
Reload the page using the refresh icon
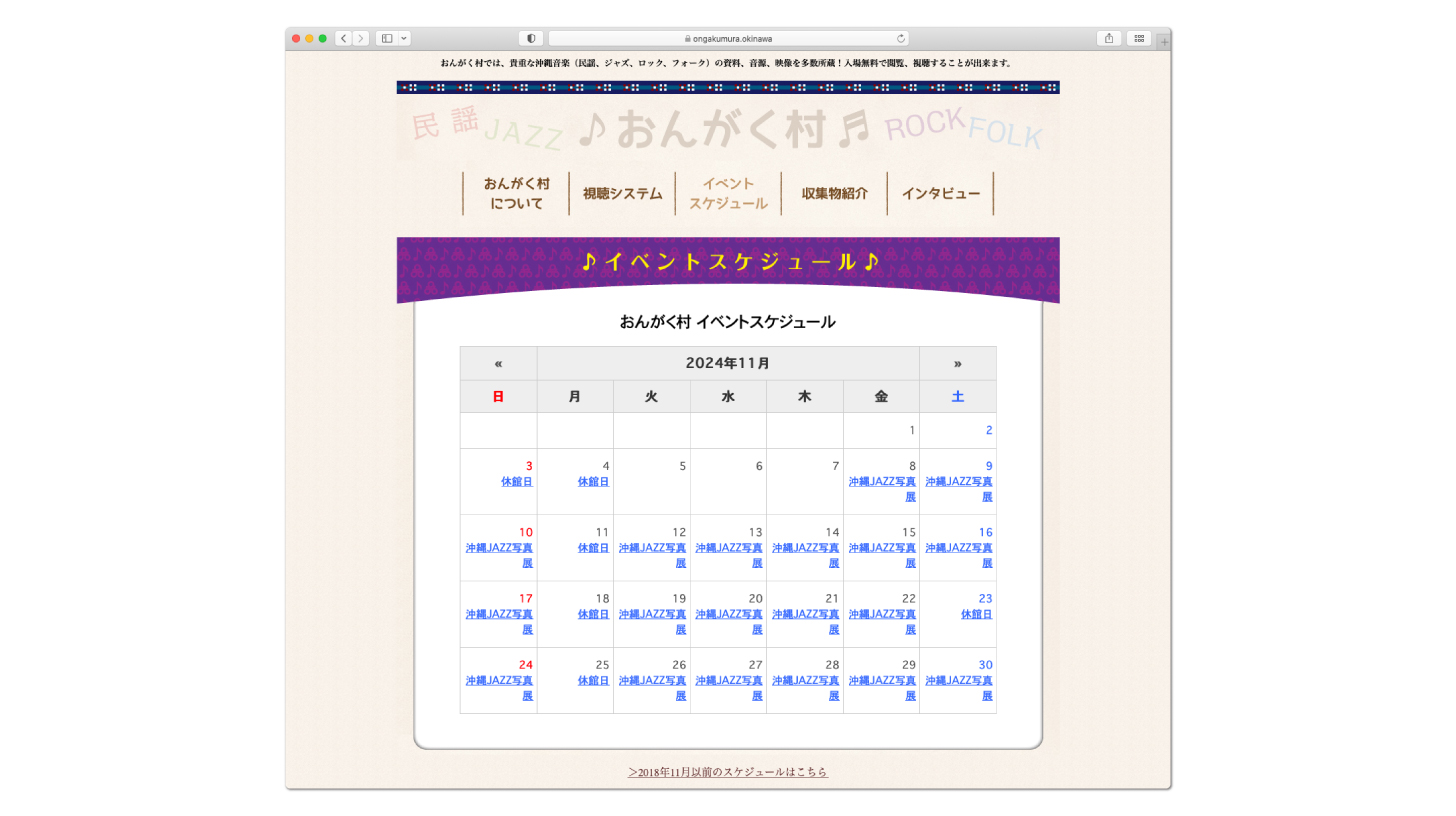(900, 39)
